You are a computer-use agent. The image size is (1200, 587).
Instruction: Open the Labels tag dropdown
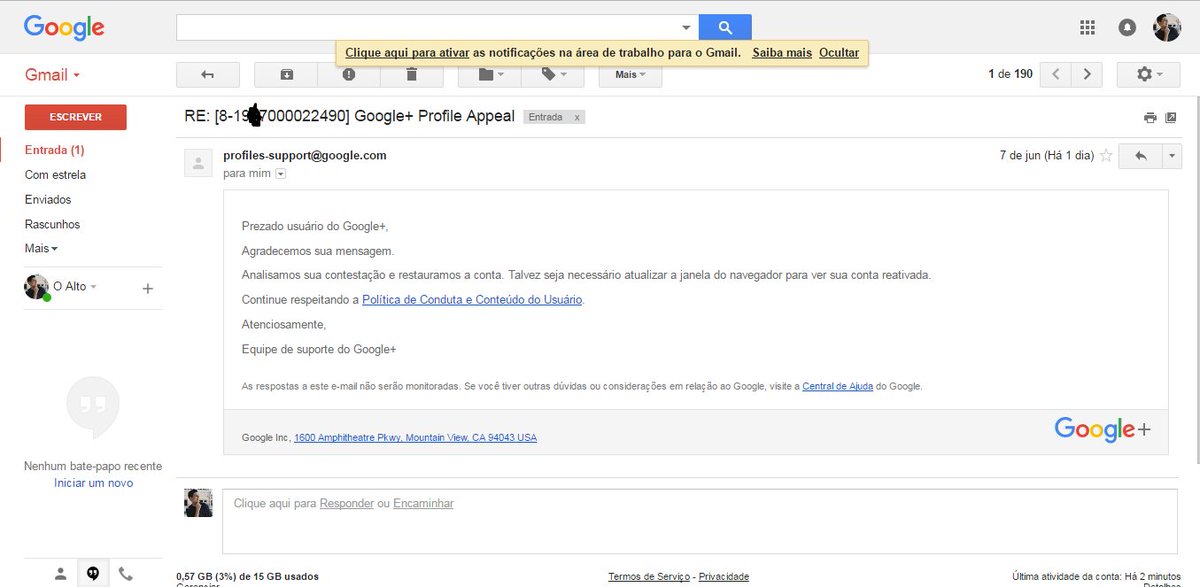(554, 74)
